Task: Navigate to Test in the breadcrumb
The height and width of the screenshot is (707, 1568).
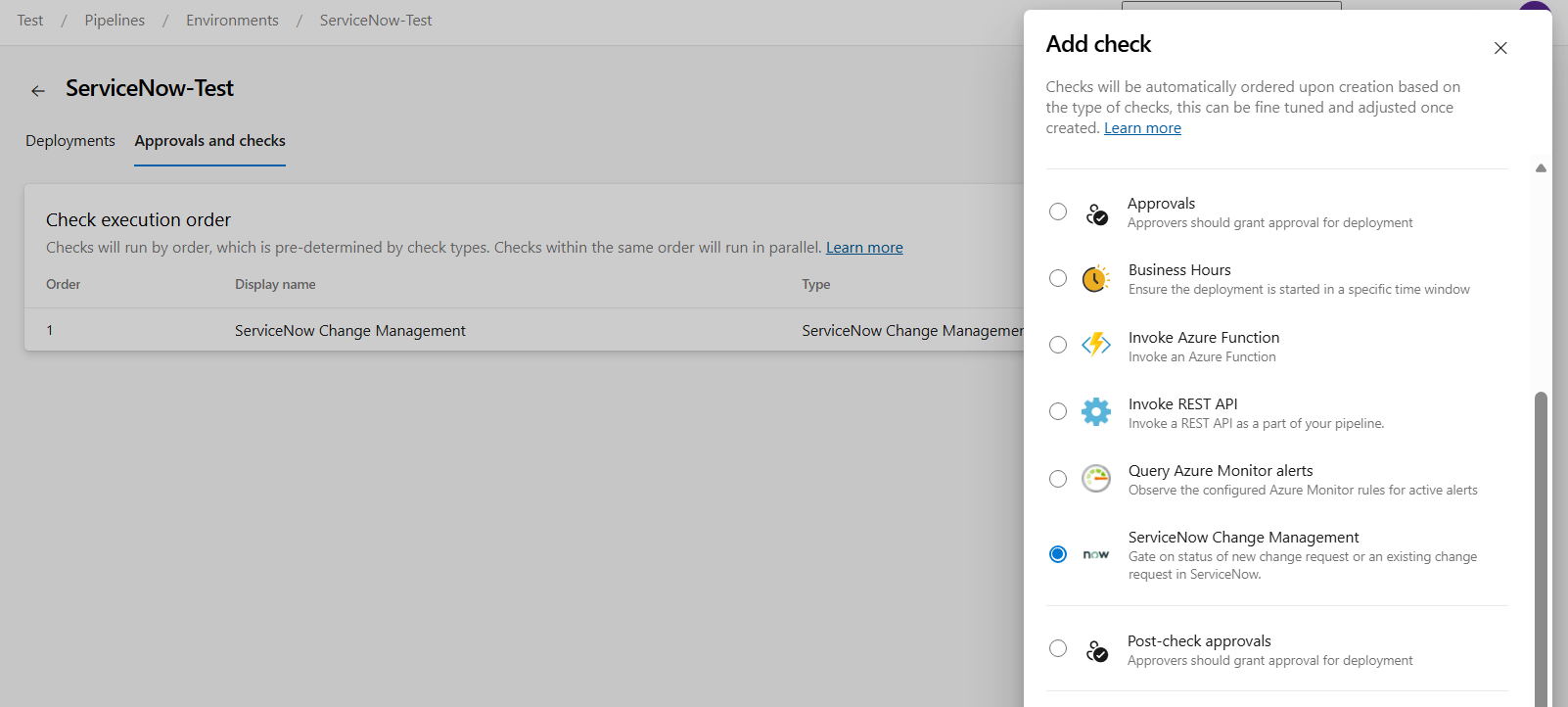Action: pos(30,21)
